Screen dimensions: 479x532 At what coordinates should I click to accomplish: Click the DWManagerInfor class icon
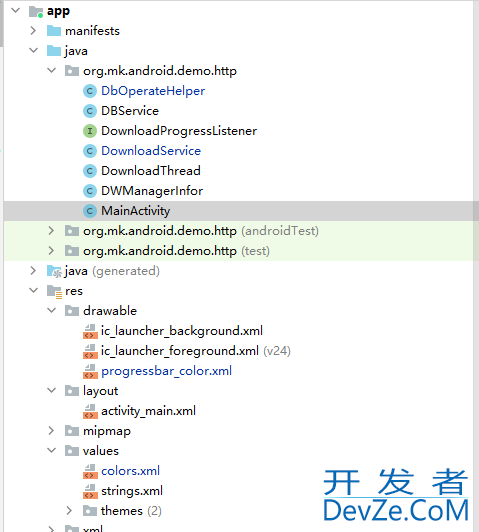[x=90, y=191]
